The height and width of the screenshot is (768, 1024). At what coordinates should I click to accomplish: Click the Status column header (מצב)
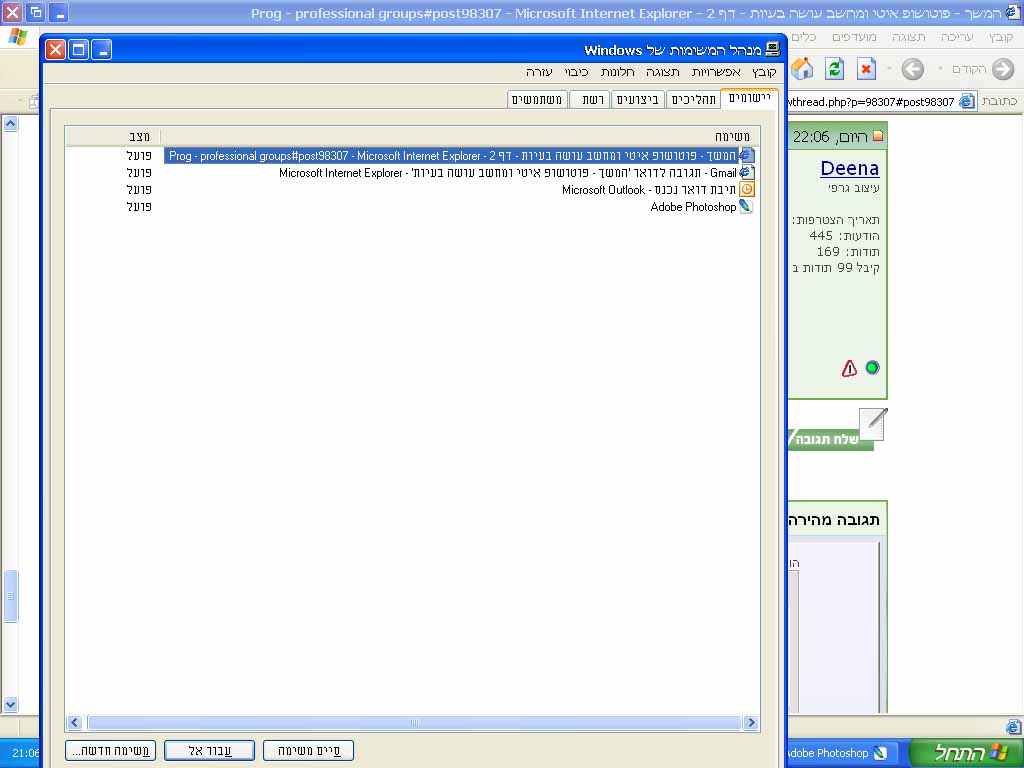113,136
